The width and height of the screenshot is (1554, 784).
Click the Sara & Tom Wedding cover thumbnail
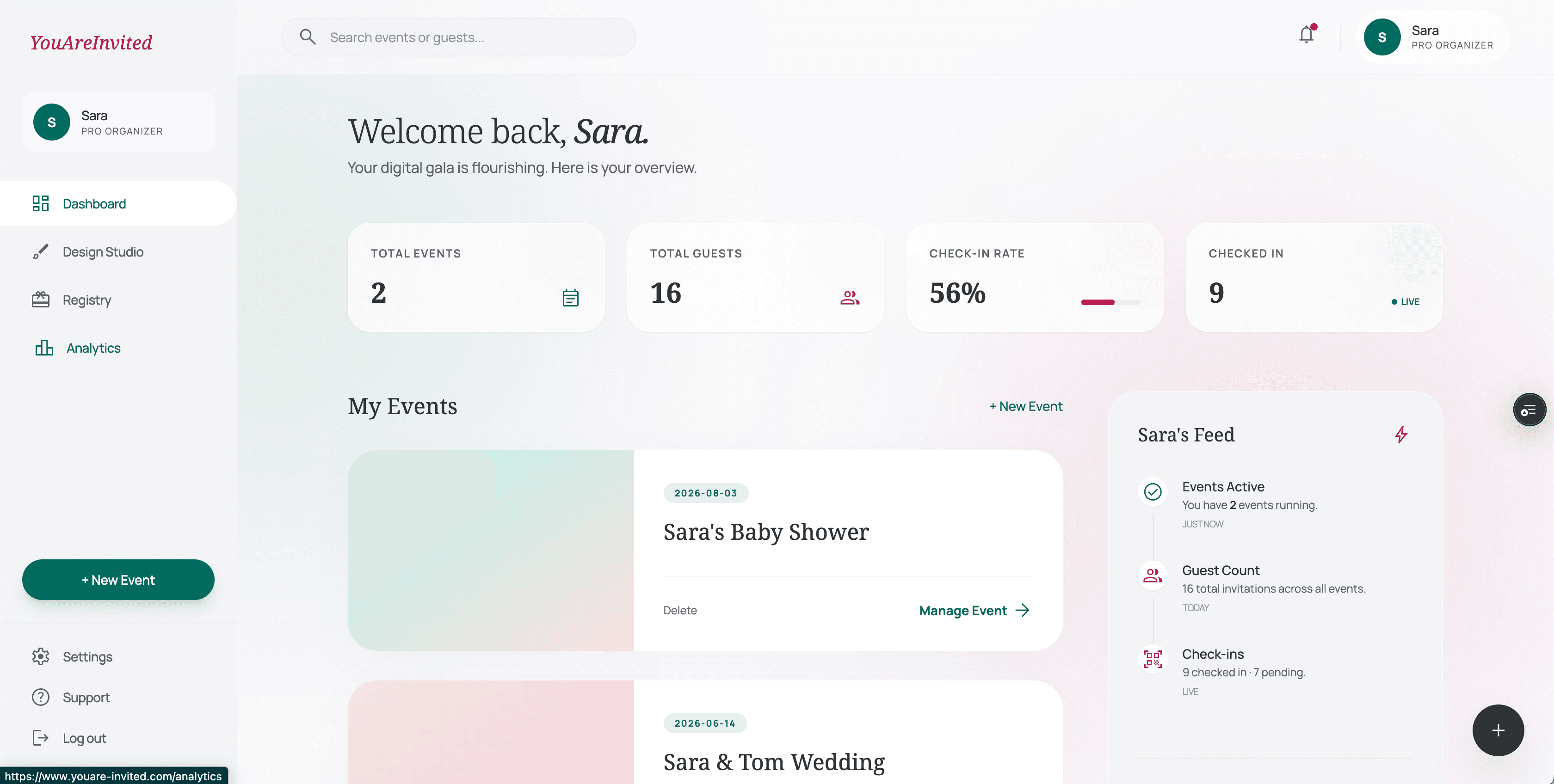pos(490,732)
